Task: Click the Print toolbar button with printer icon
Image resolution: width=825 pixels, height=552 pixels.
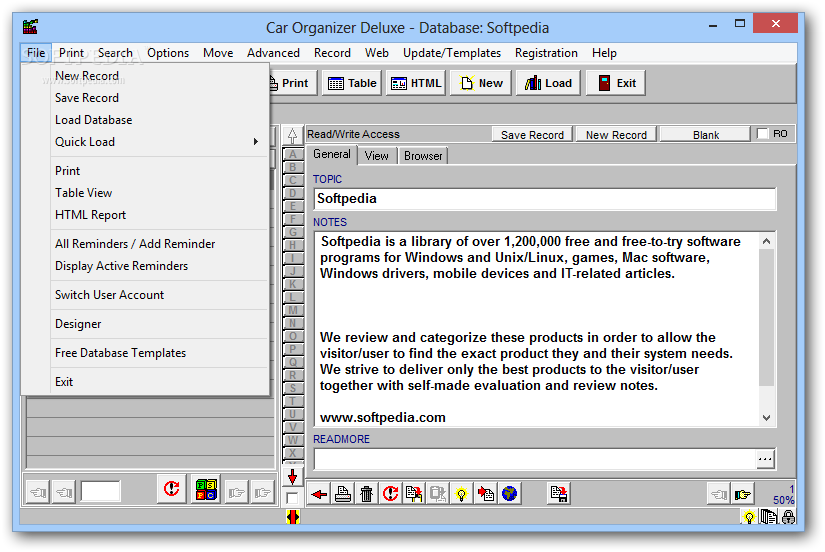Action: coord(293,83)
